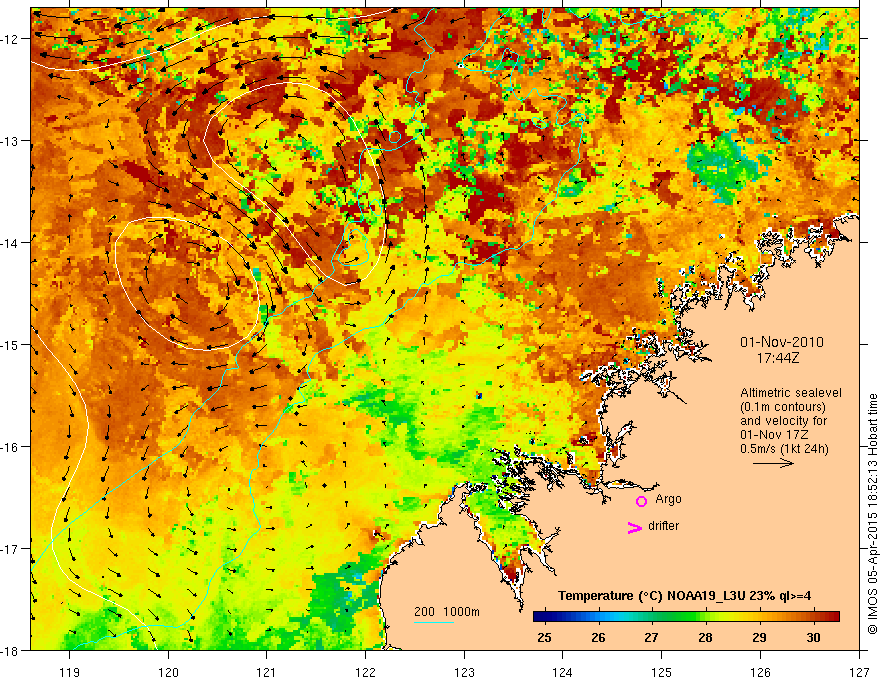Click the color bar label '26'
Viewport: 880px width, 680px height.
(598, 637)
